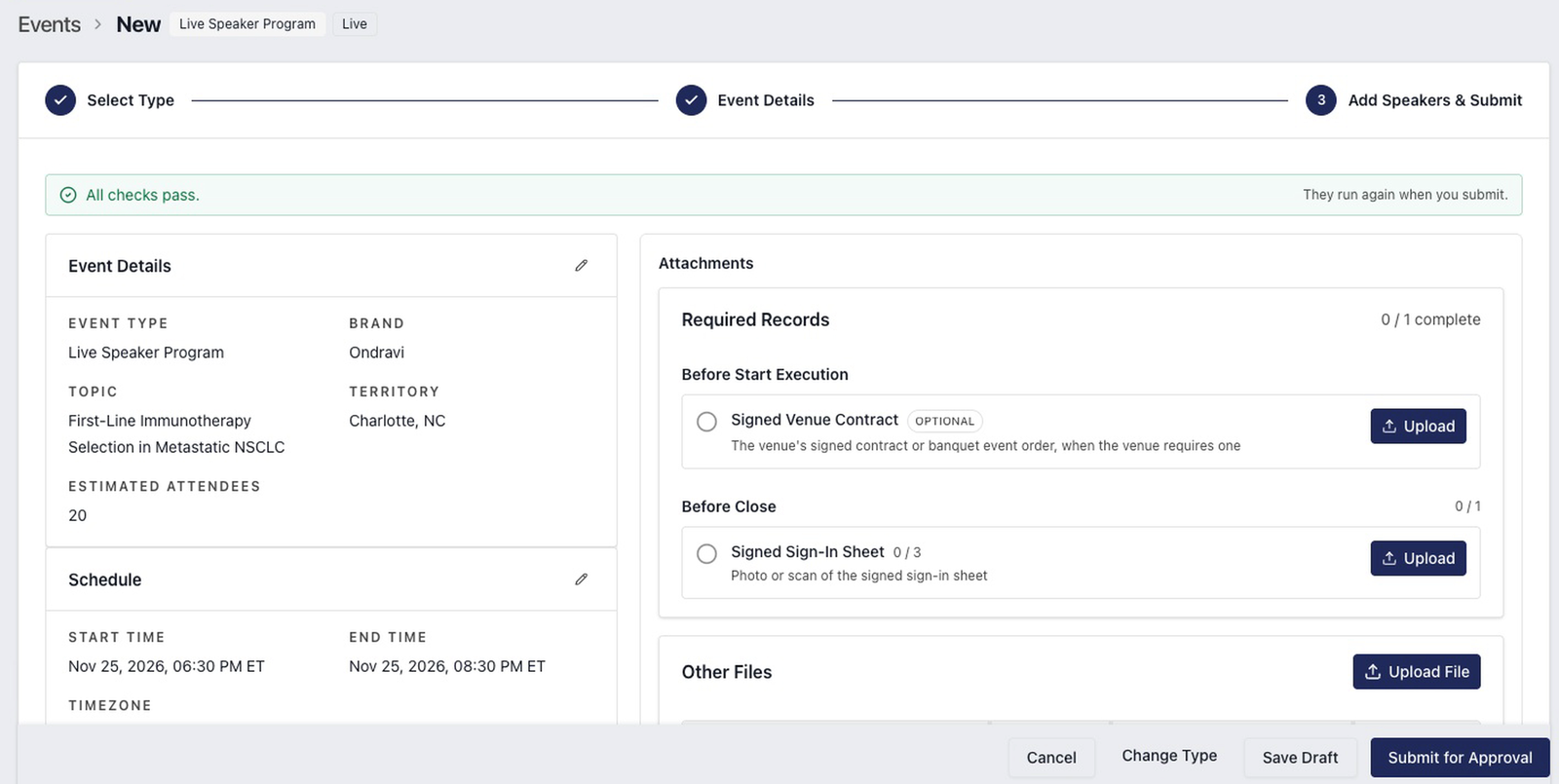This screenshot has height=784, width=1559.
Task: Open the Add Speakers & Submit step
Action: coord(1435,99)
